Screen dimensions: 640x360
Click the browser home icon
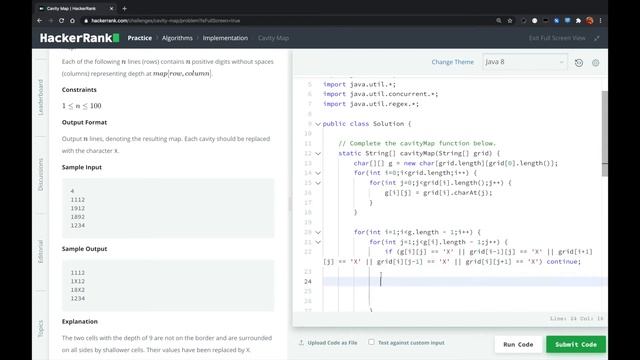coord(72,20)
